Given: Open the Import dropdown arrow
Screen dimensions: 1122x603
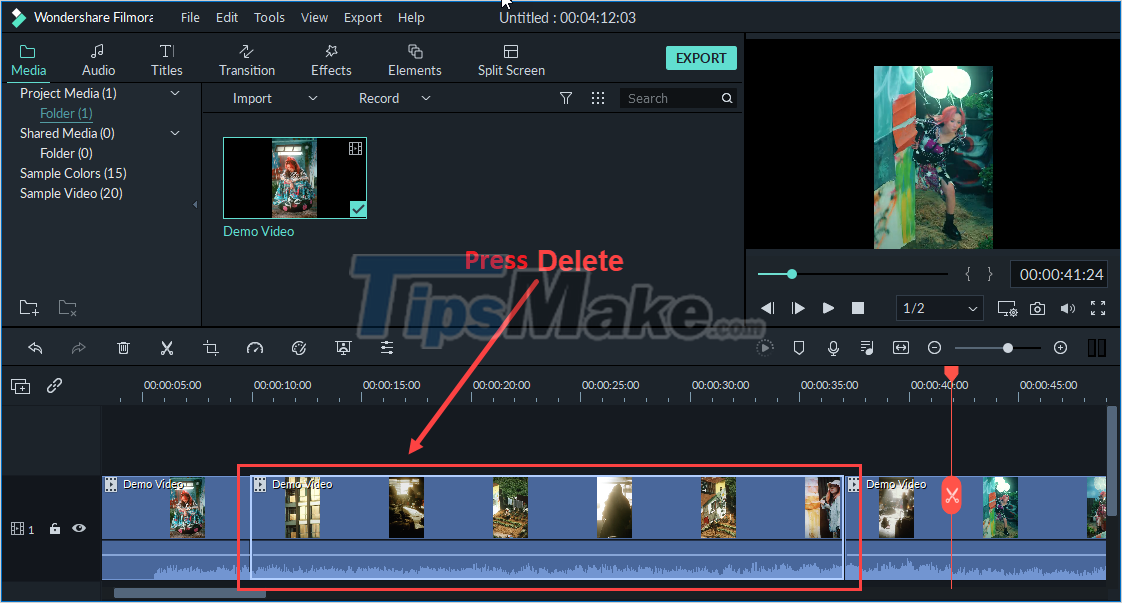Looking at the screenshot, I should coord(312,98).
